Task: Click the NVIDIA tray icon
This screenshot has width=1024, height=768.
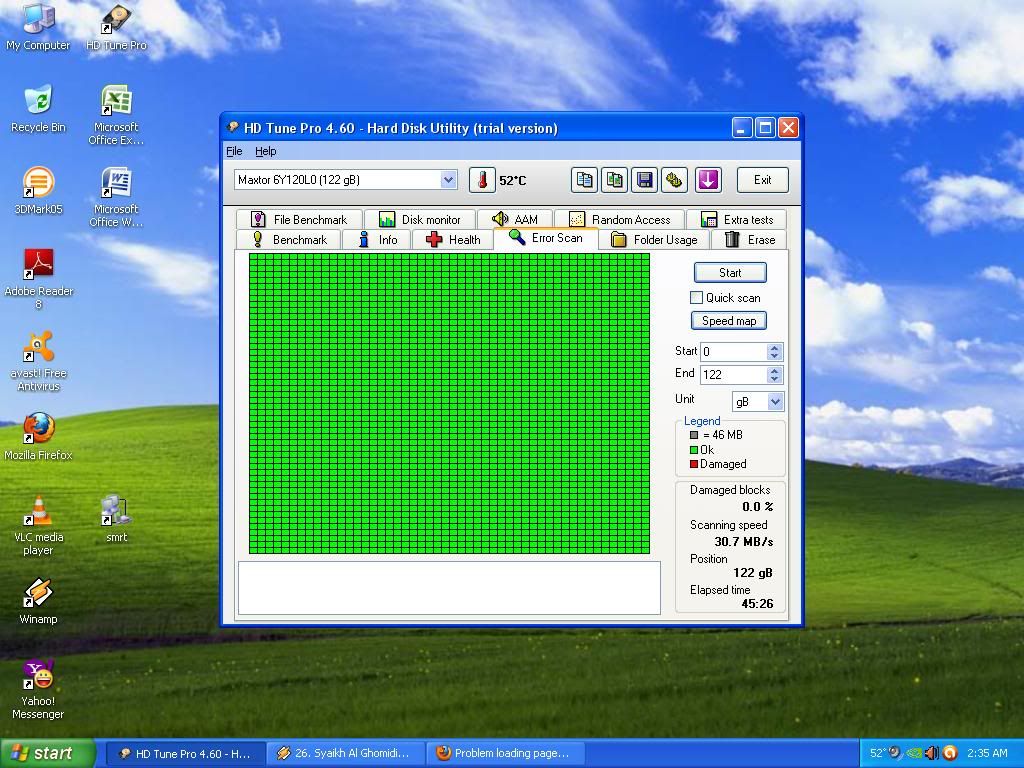Action: pos(914,753)
